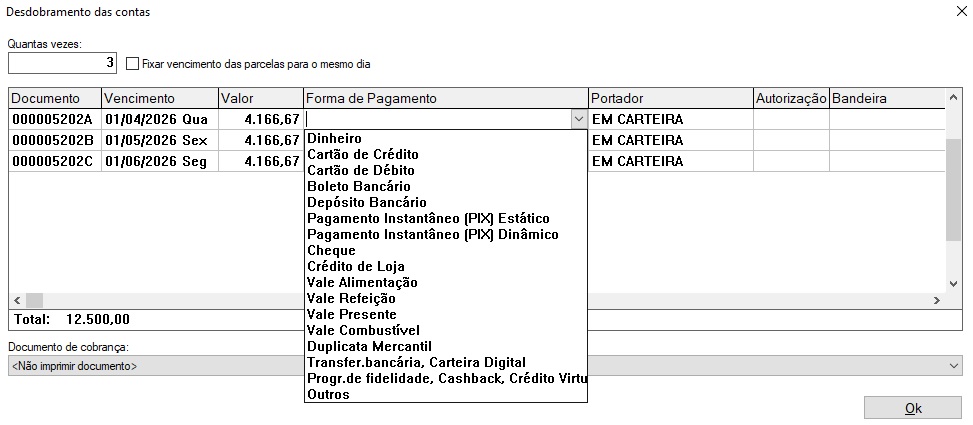Click the vertical scrollbar of the grid
The height and width of the screenshot is (425, 973).
tap(953, 190)
